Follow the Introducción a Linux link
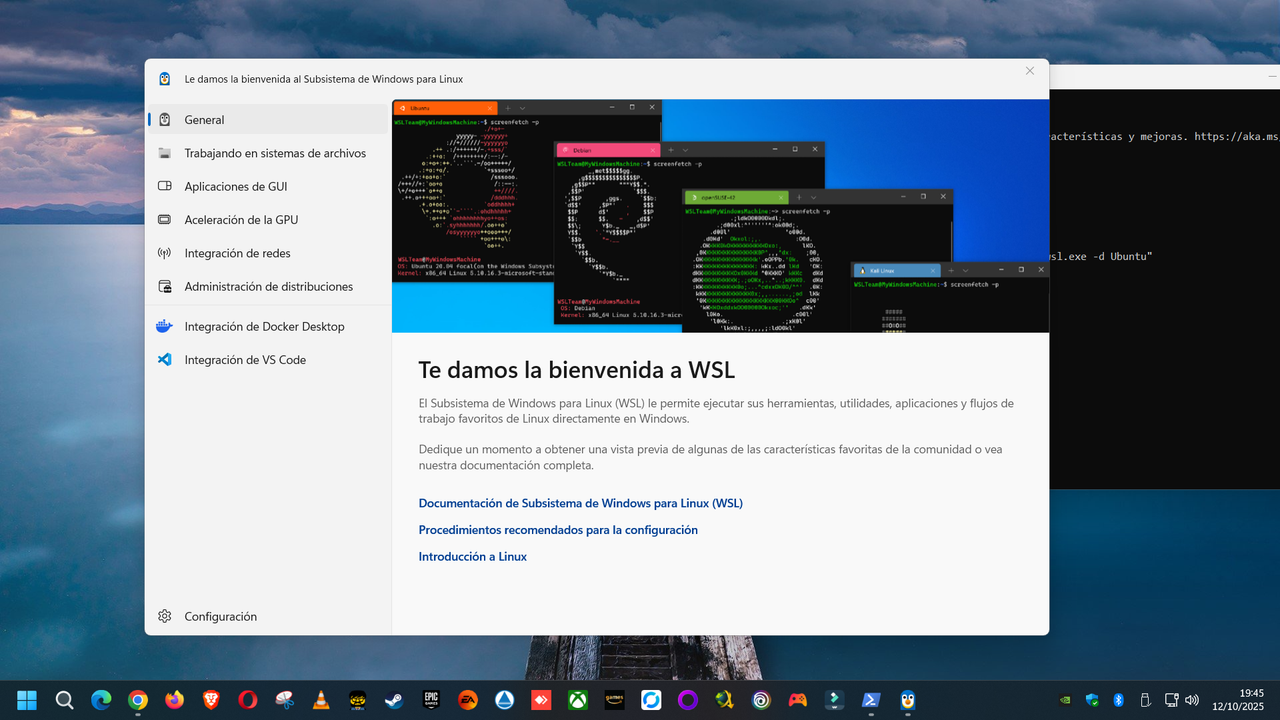The width and height of the screenshot is (1280, 720). (472, 556)
